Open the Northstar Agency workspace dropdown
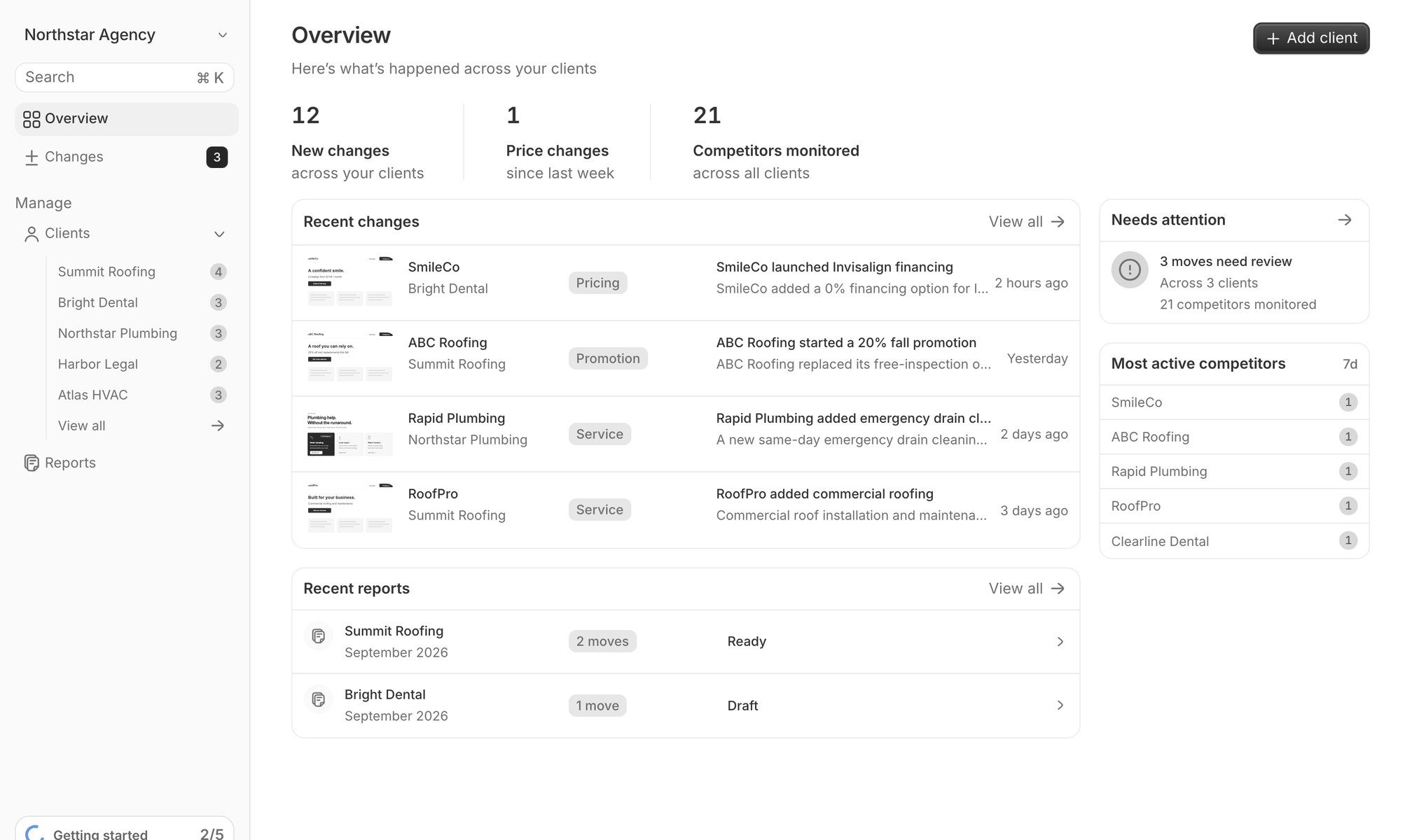Image resolution: width=1412 pixels, height=840 pixels. 125,35
